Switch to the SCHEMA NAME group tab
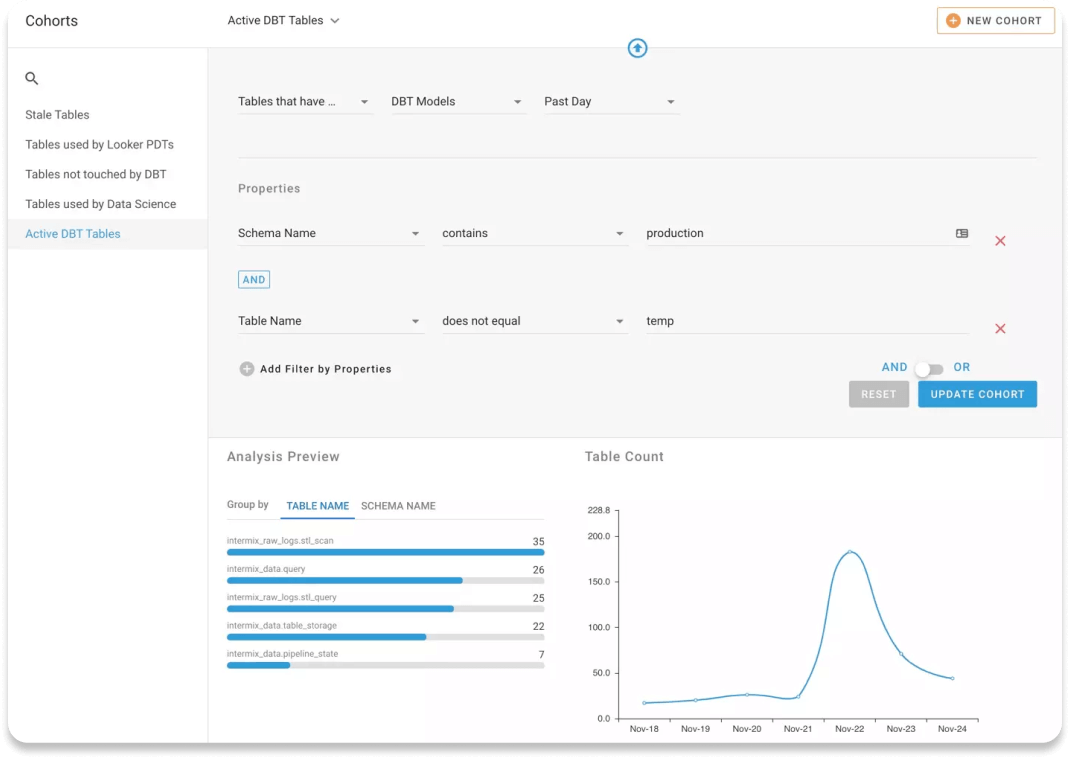 (x=398, y=506)
